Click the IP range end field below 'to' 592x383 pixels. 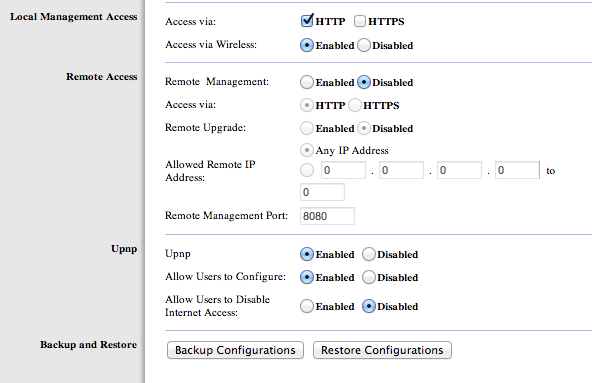322,192
